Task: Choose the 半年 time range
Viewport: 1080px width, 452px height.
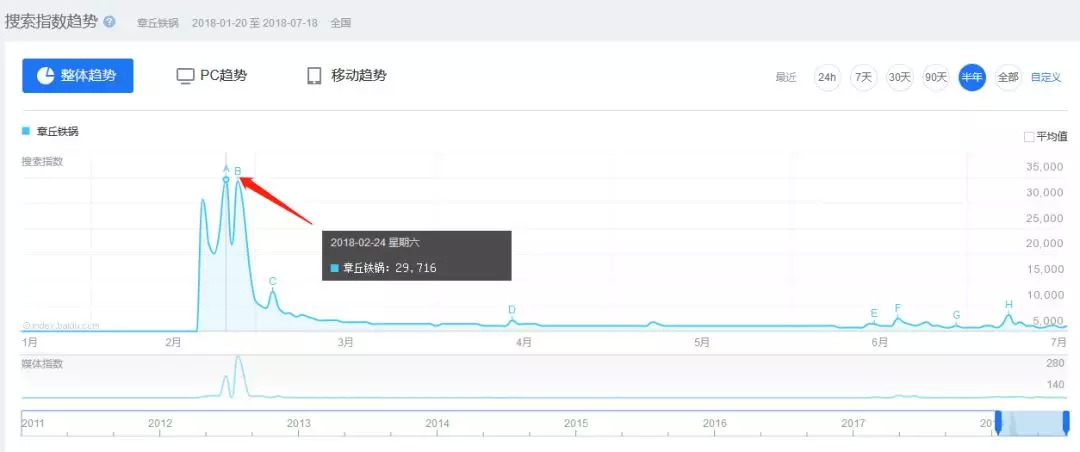Action: click(x=973, y=77)
